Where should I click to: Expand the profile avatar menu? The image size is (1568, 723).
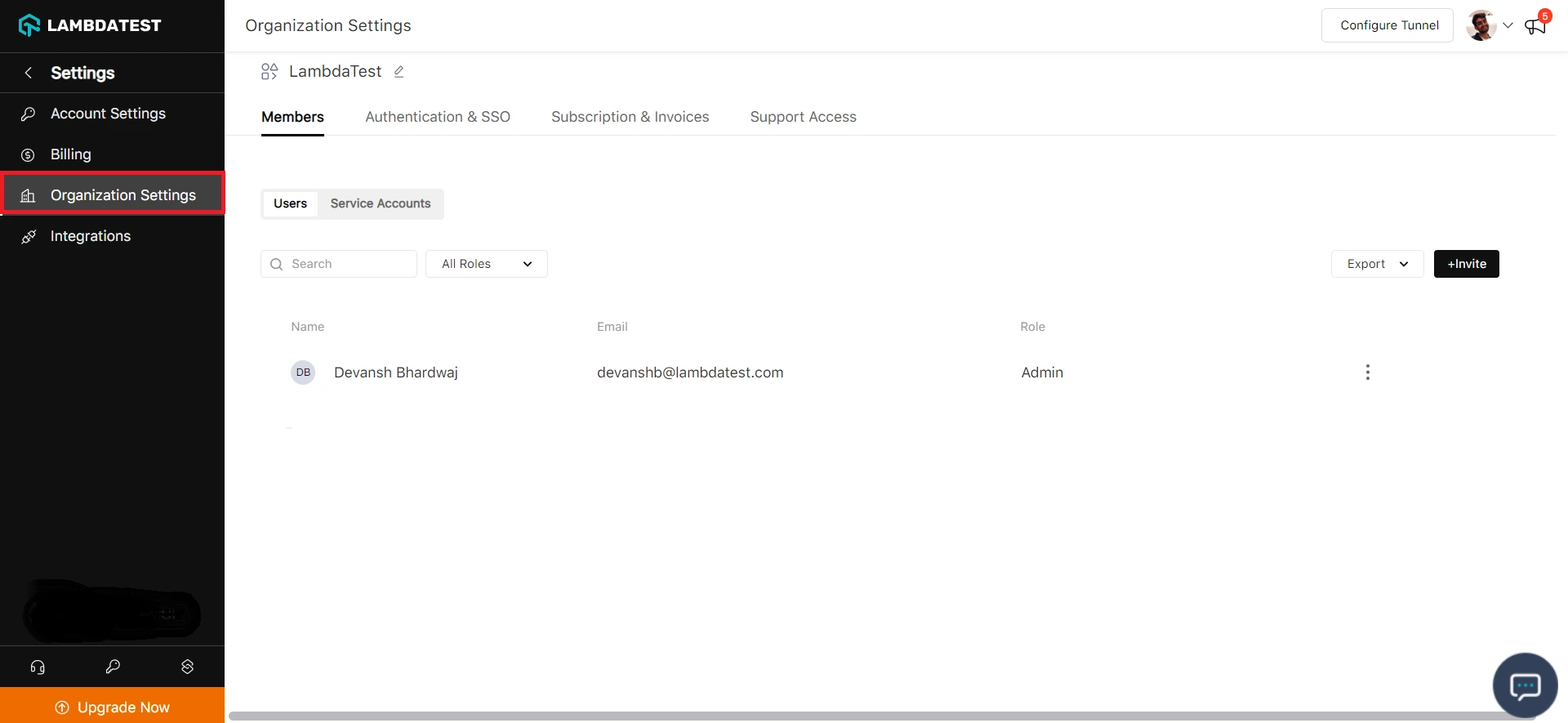[1490, 25]
